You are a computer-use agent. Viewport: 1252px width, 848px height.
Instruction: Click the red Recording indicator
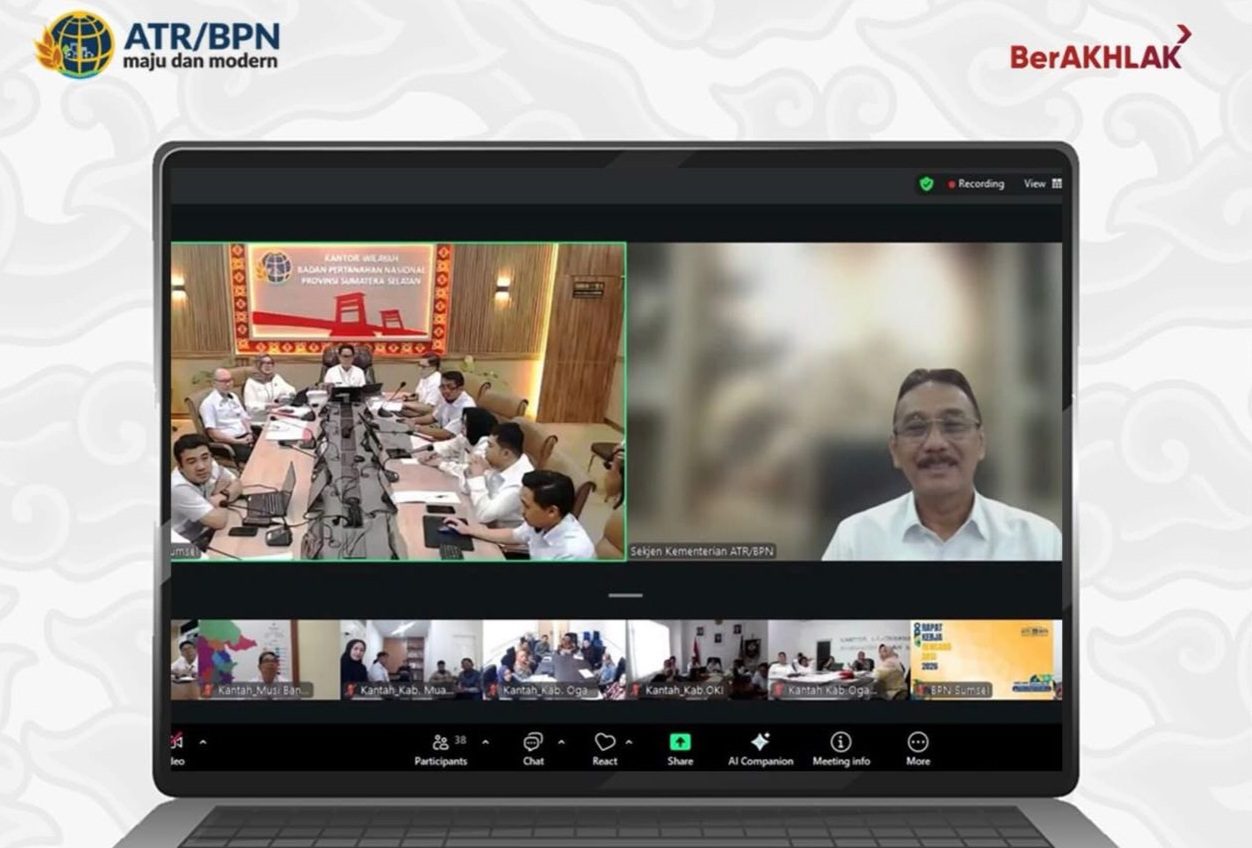coord(976,184)
